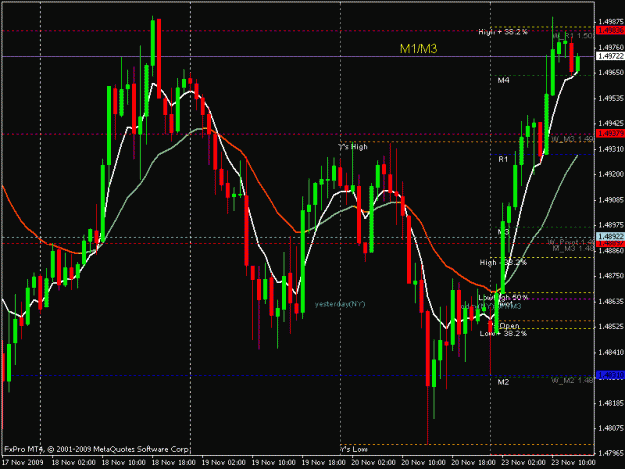Click the light blue 1.48922 price tag
This screenshot has width=625, height=469.
tap(610, 237)
